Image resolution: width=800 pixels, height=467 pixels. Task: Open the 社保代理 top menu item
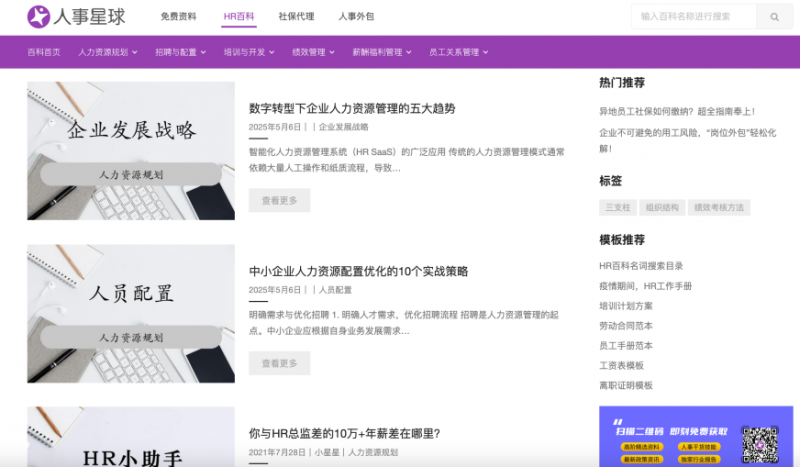pos(296,17)
